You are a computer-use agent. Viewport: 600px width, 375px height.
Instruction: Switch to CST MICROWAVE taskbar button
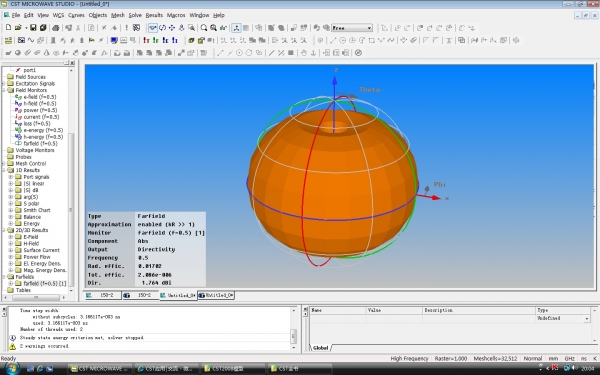tap(100, 368)
